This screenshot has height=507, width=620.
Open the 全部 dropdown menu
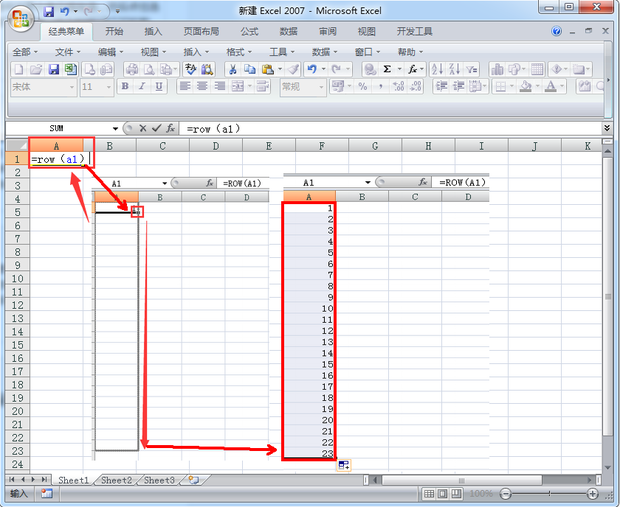point(25,52)
